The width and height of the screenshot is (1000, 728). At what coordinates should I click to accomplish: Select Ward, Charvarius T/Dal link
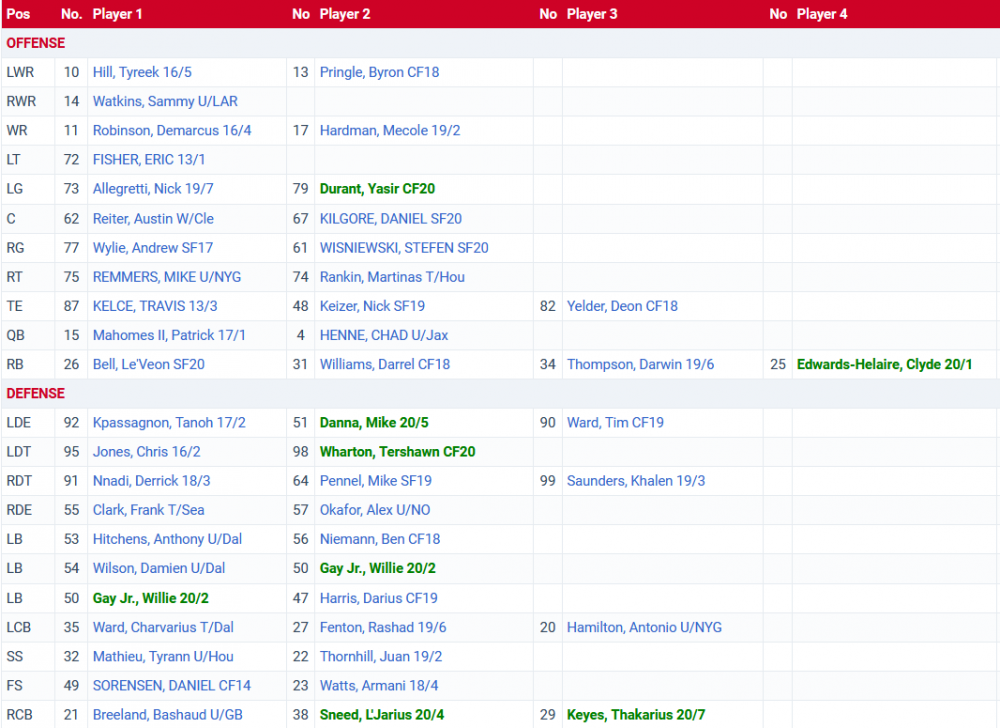163,628
